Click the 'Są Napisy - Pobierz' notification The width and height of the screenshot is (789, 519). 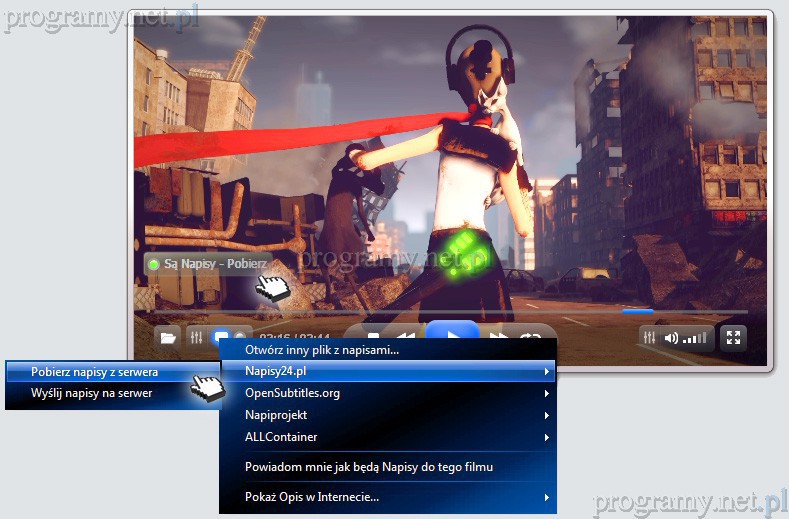(209, 264)
